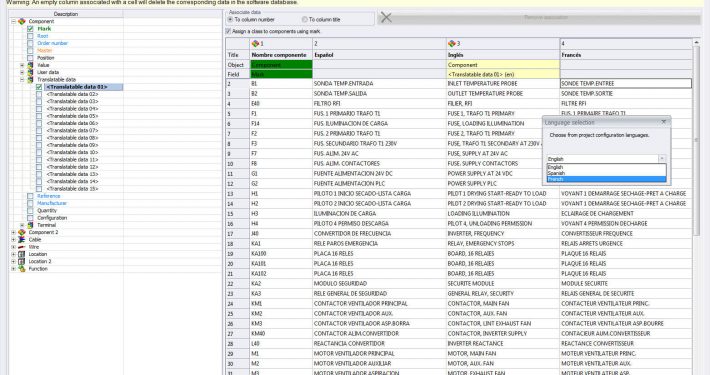Click component icon in column 3 header
Viewport: 710px width, 375px height.
click(x=451, y=43)
